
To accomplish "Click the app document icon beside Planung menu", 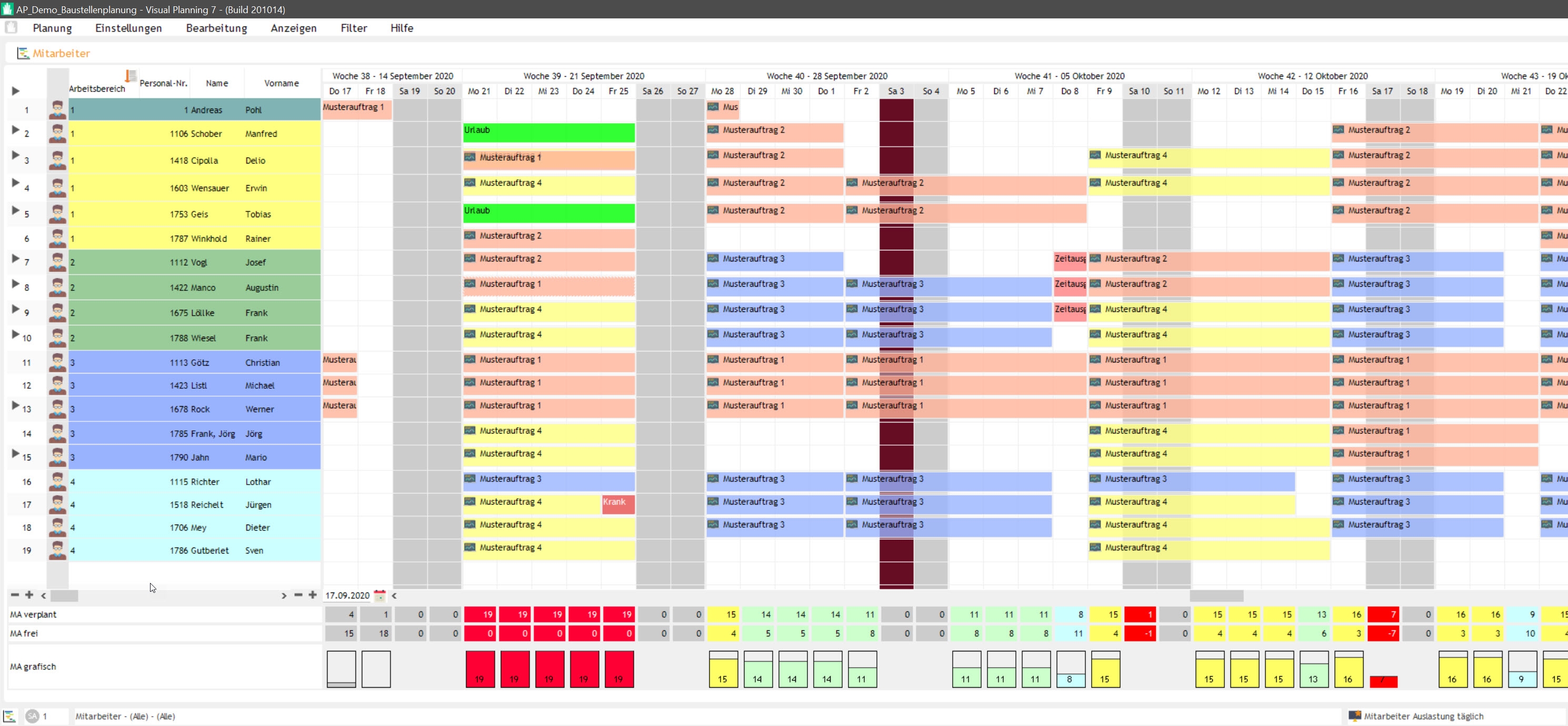I will pyautogui.click(x=11, y=27).
